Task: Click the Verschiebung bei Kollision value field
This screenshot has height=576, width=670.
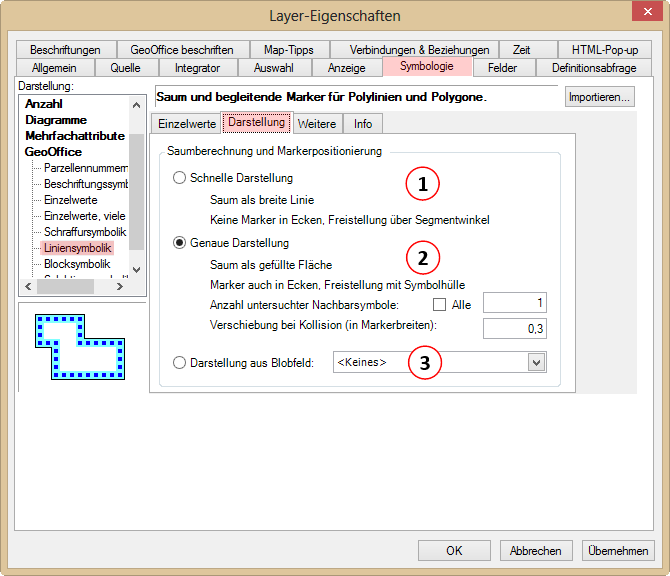Action: point(514,328)
